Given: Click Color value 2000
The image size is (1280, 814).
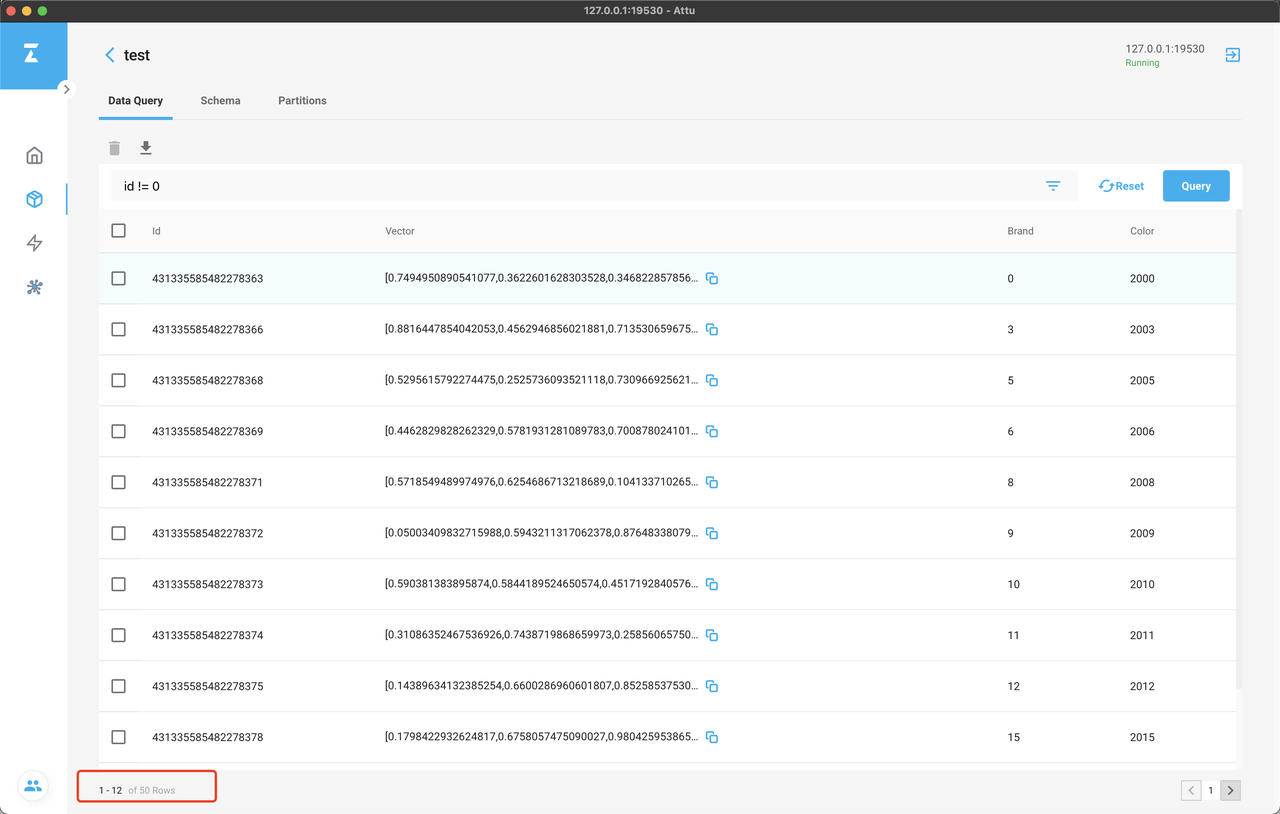Looking at the screenshot, I should [x=1142, y=279].
